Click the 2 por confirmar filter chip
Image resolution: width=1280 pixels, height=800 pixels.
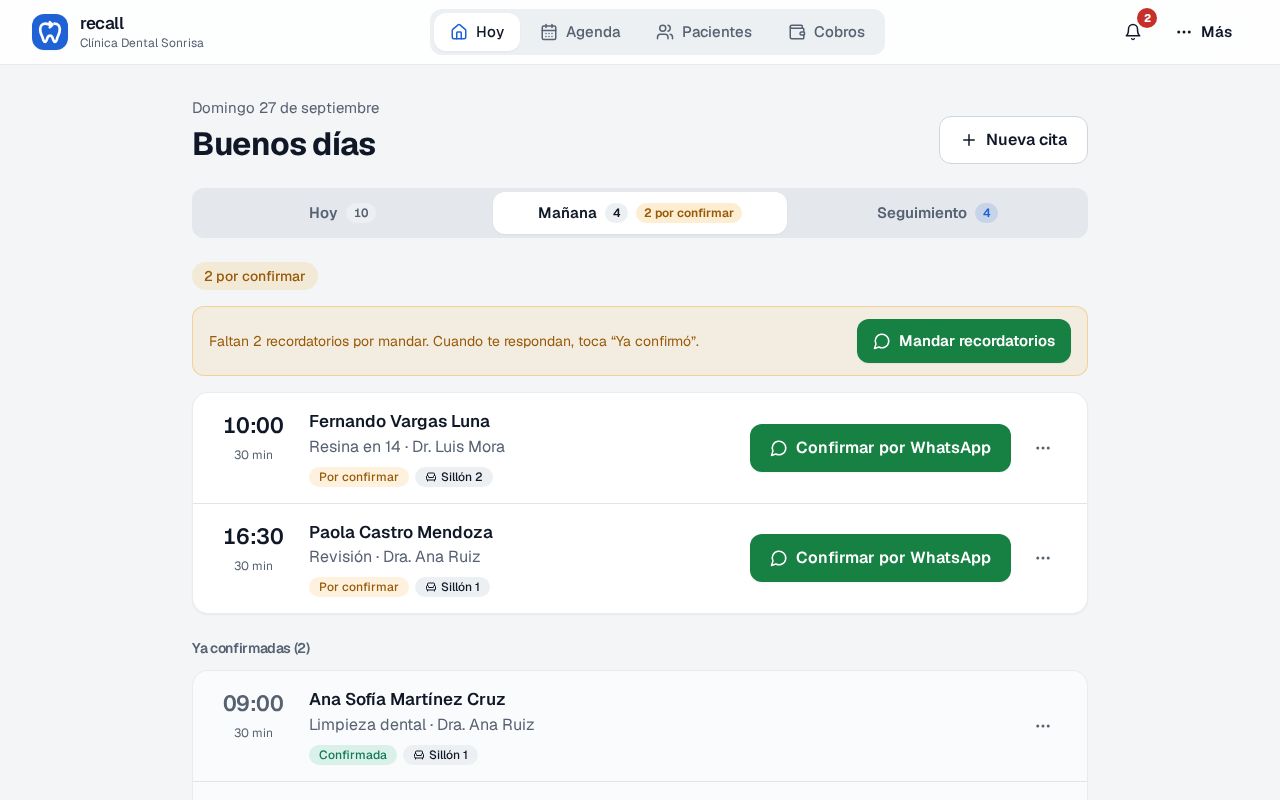click(x=255, y=276)
